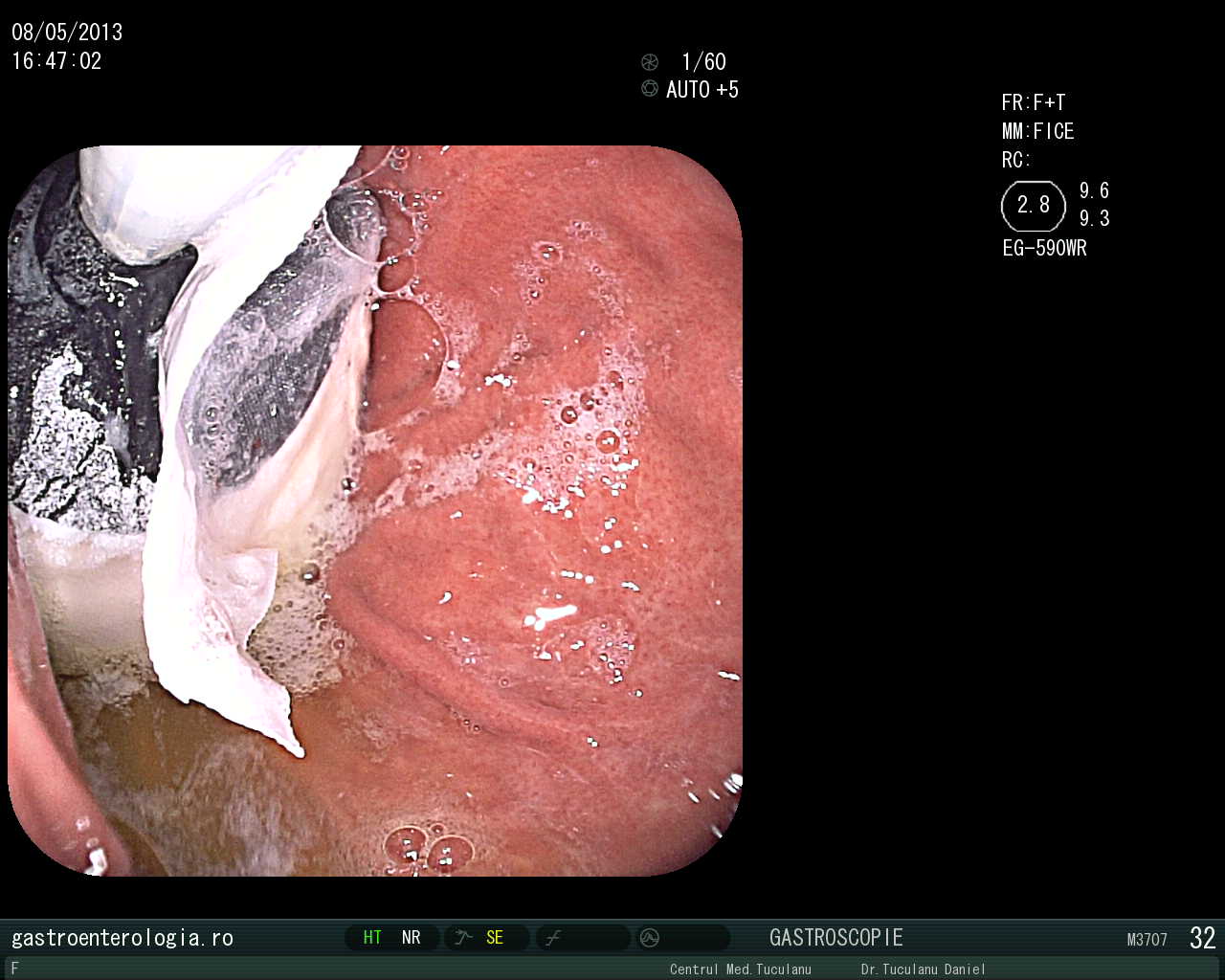Viewport: 1225px width, 980px height.
Task: Click the shutter speed icon beside 1/60
Action: 650,62
